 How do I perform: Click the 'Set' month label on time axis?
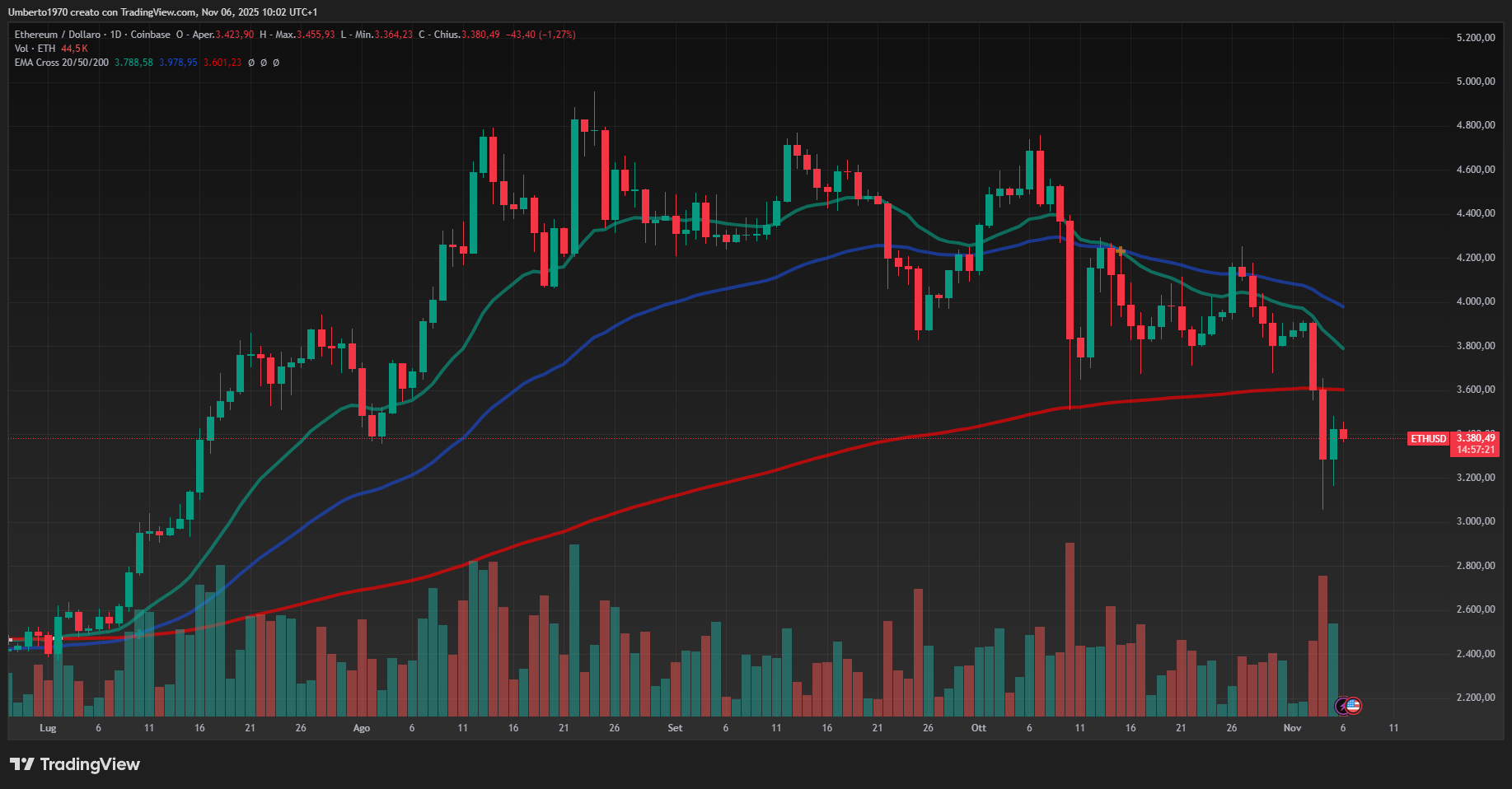pyautogui.click(x=675, y=728)
